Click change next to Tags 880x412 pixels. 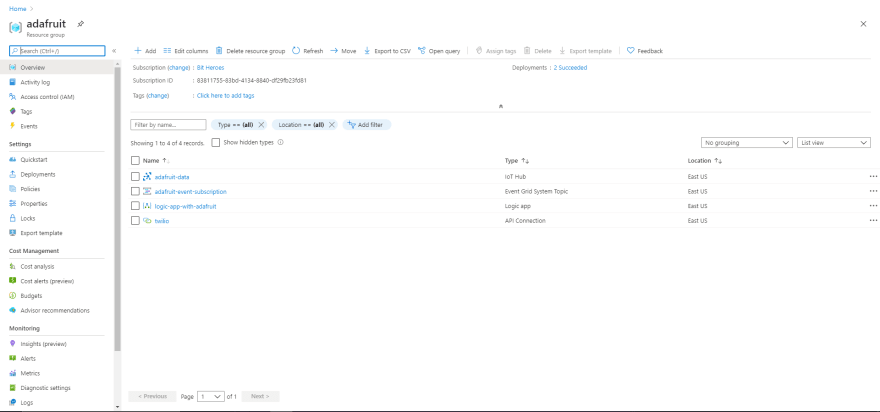pyautogui.click(x=158, y=95)
